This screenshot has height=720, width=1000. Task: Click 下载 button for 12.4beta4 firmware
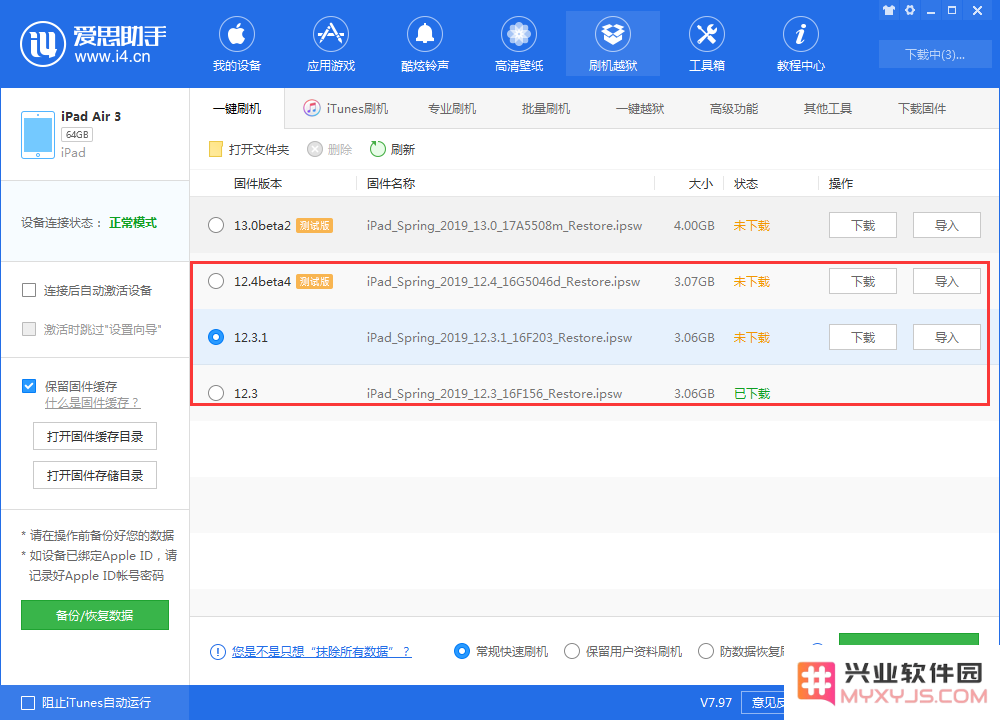pyautogui.click(x=863, y=281)
